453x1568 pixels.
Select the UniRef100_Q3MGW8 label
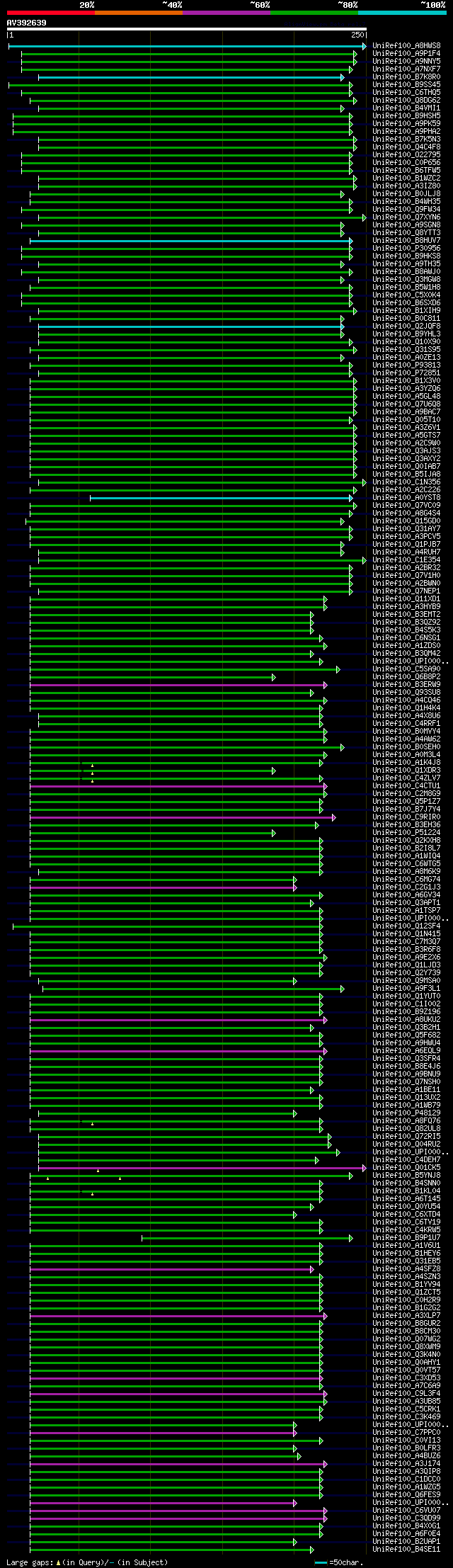(406, 280)
